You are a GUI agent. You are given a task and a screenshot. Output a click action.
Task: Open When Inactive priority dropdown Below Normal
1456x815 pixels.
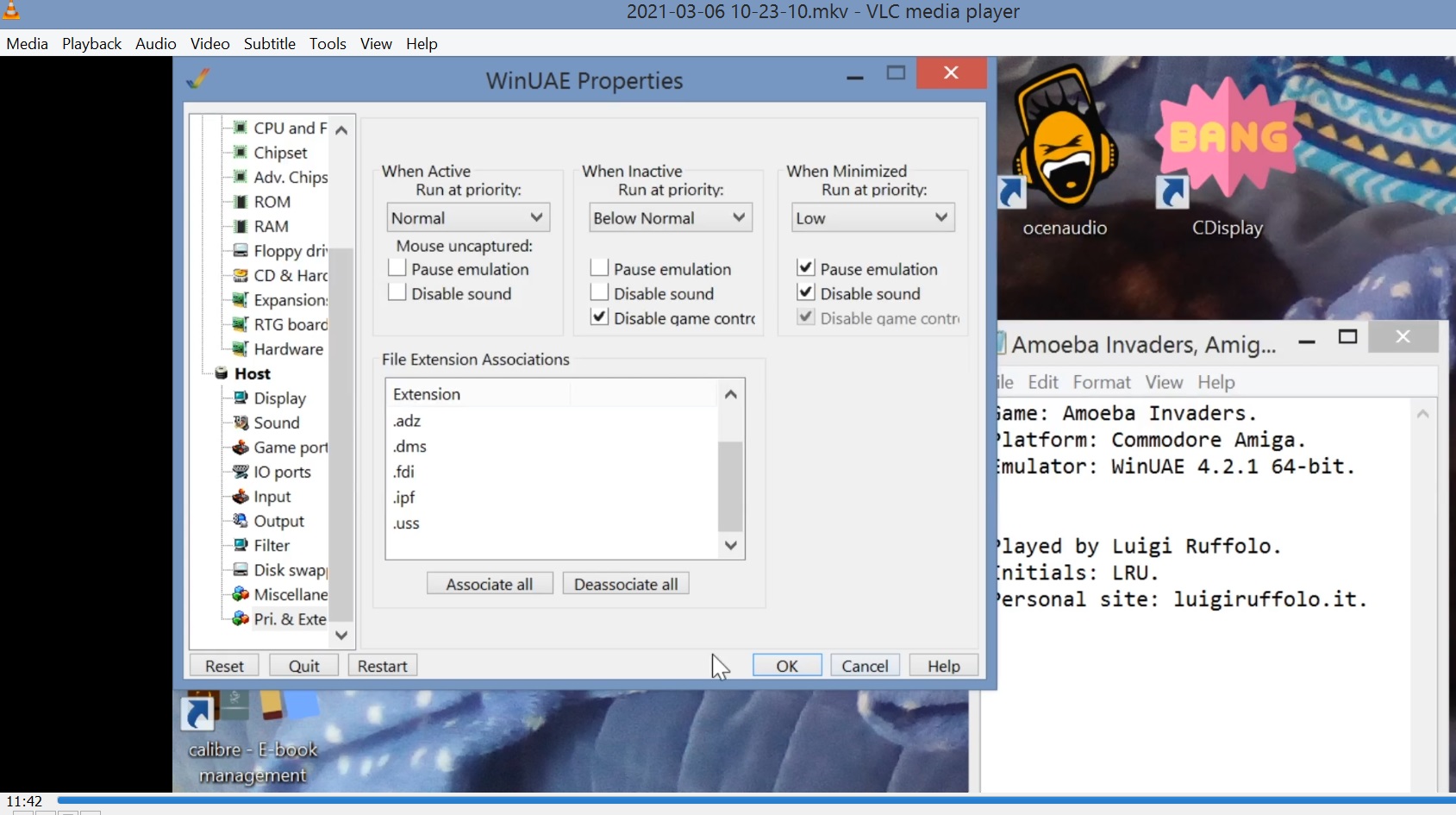coord(671,217)
